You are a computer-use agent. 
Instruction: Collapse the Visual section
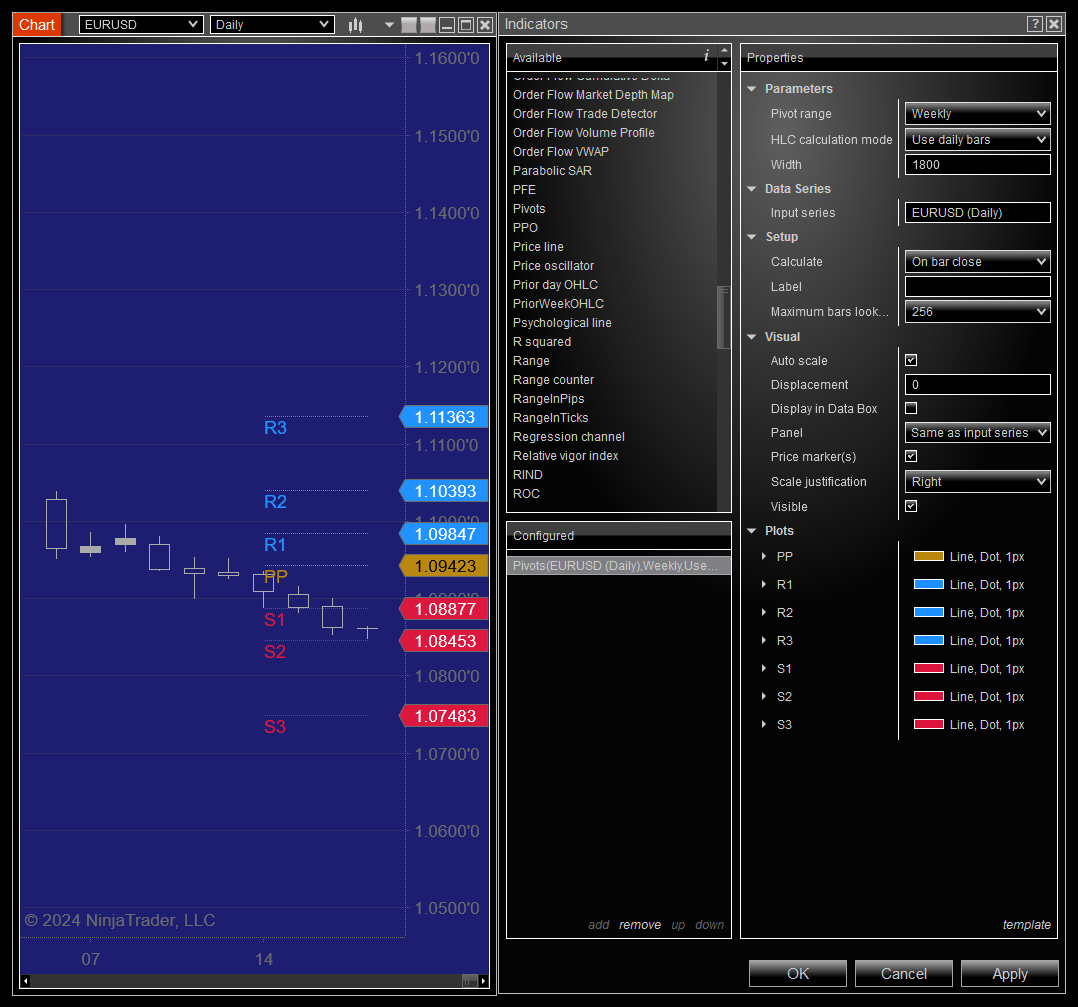(751, 337)
